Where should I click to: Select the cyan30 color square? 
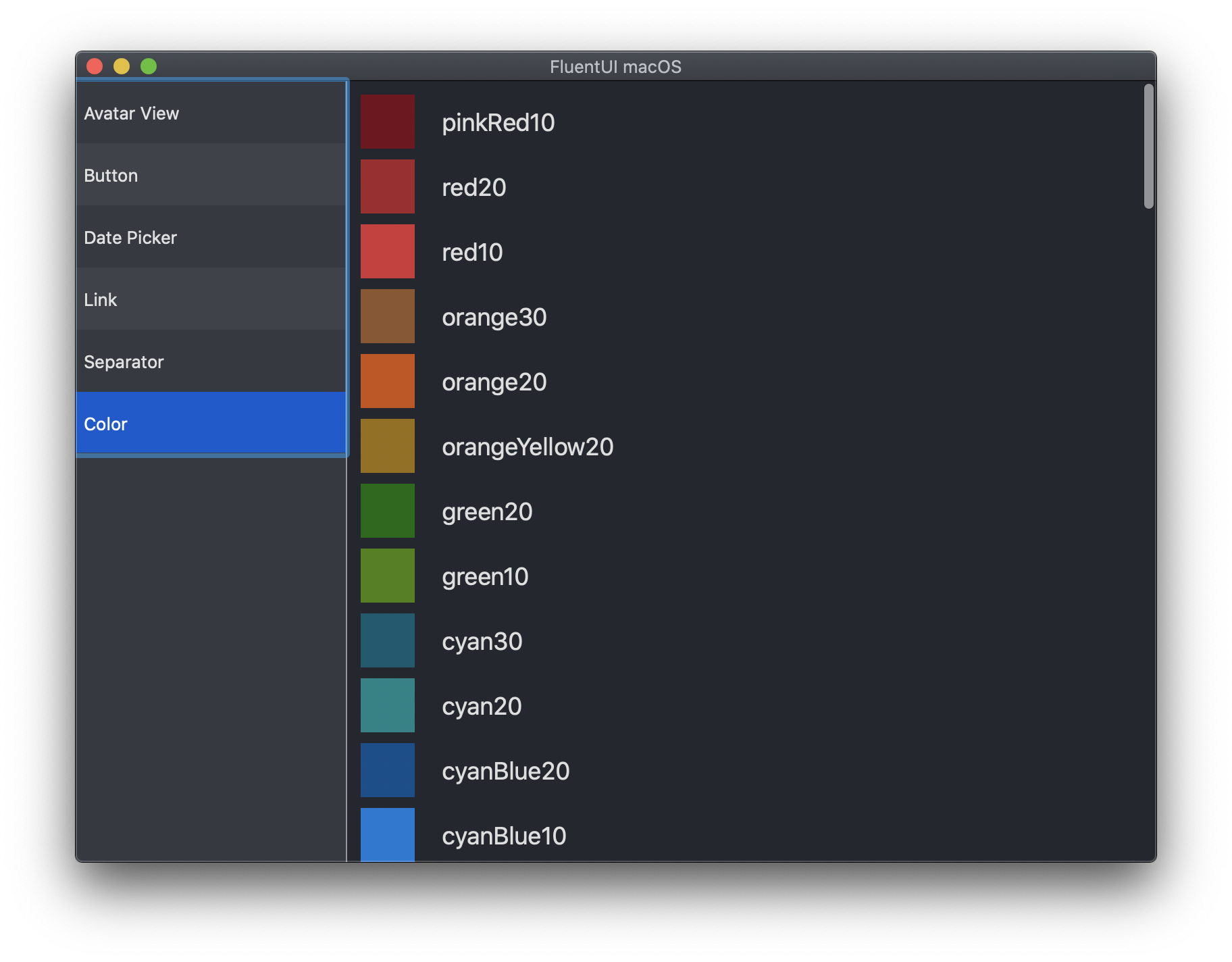pyautogui.click(x=388, y=640)
